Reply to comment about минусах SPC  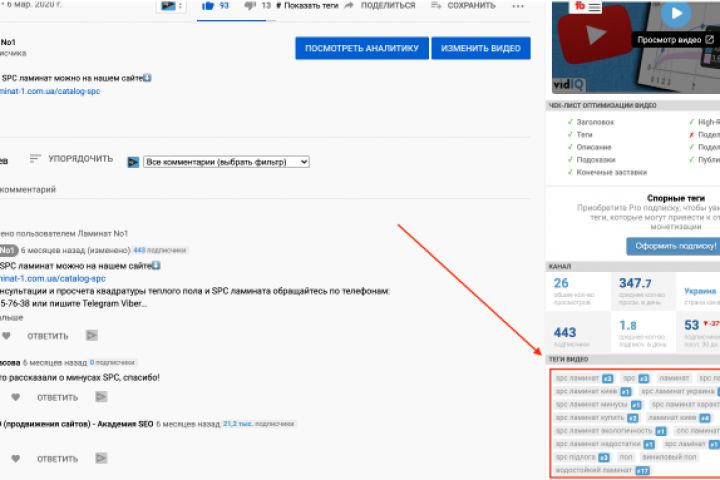coord(57,398)
